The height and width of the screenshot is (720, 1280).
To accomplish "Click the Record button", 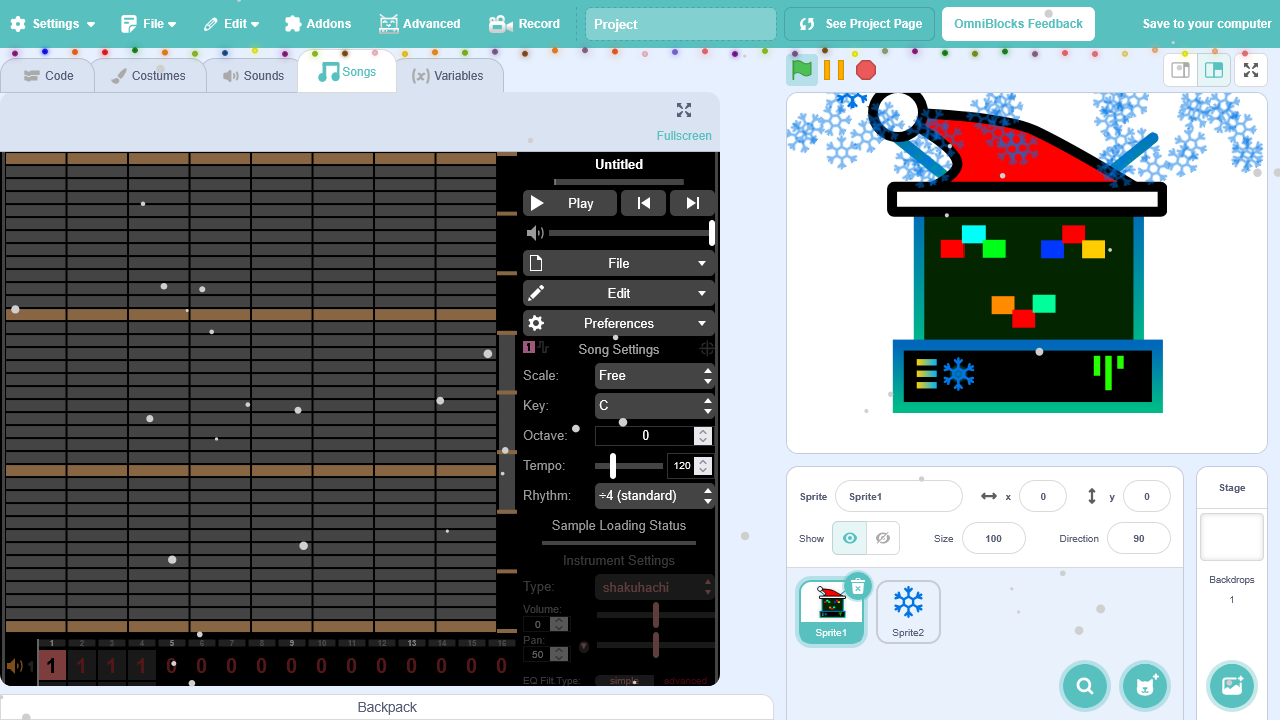I will point(525,24).
